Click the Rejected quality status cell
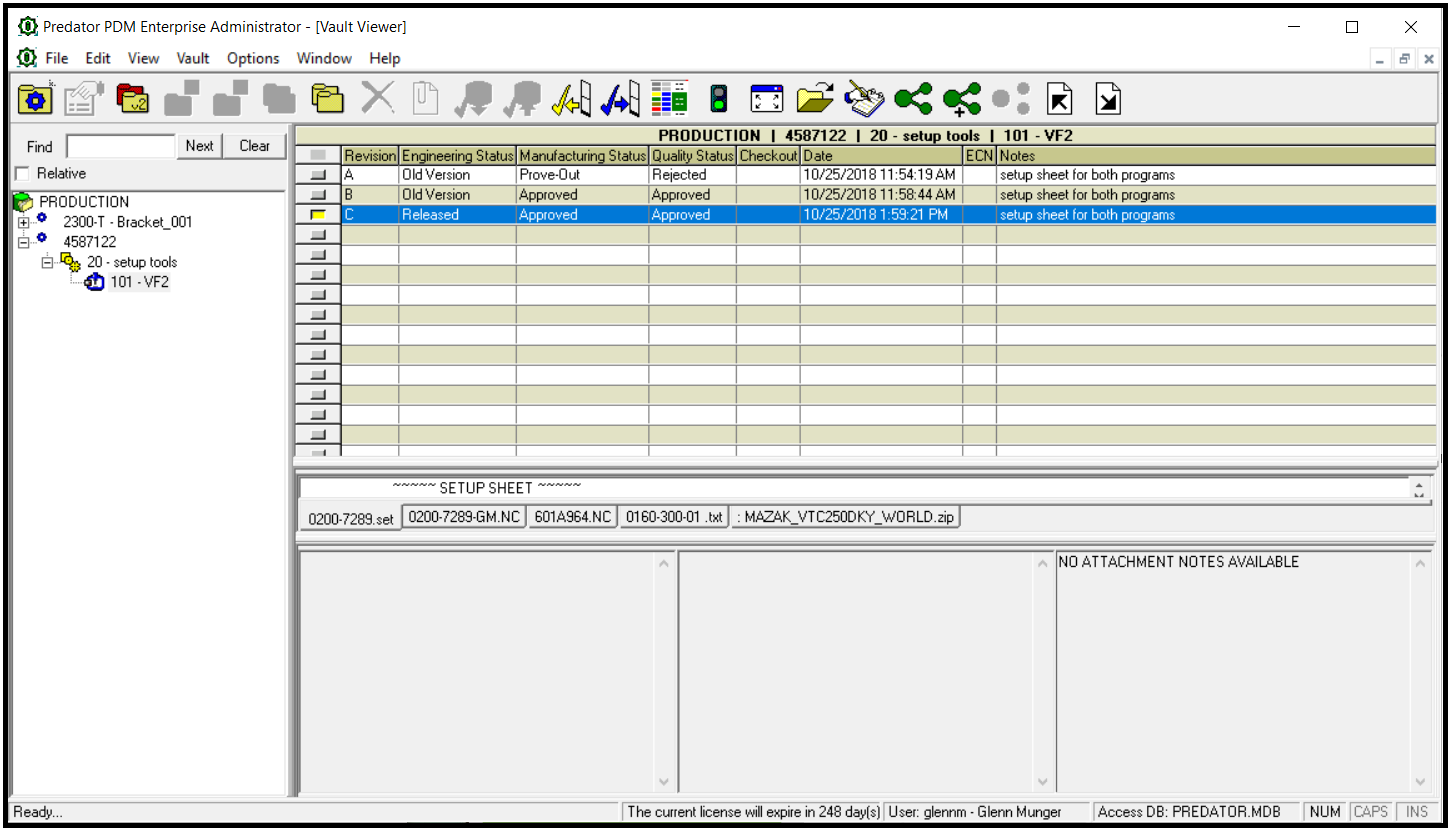This screenshot has width=1451, height=831. tap(693, 175)
